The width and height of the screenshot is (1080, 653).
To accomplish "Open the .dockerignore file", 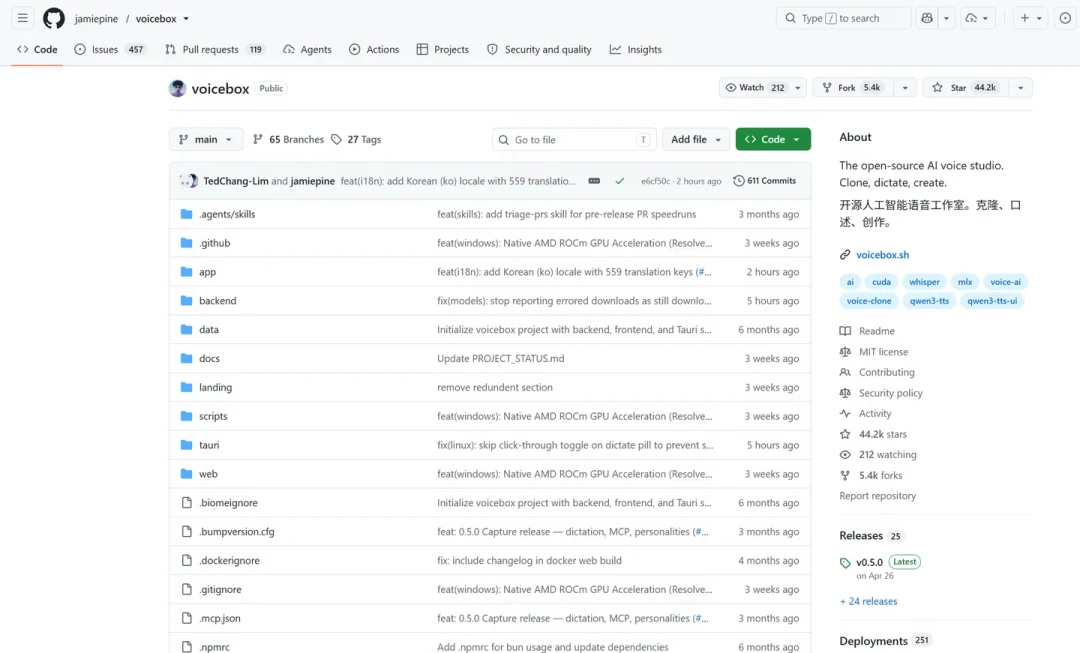I will (x=229, y=561).
